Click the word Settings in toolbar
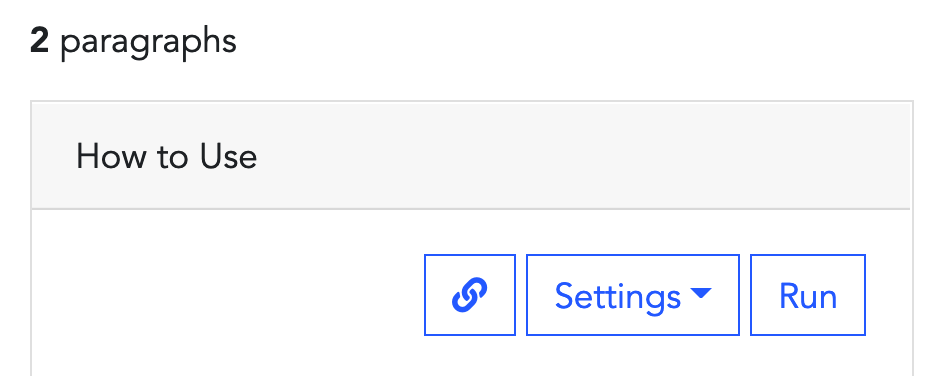 click(617, 296)
